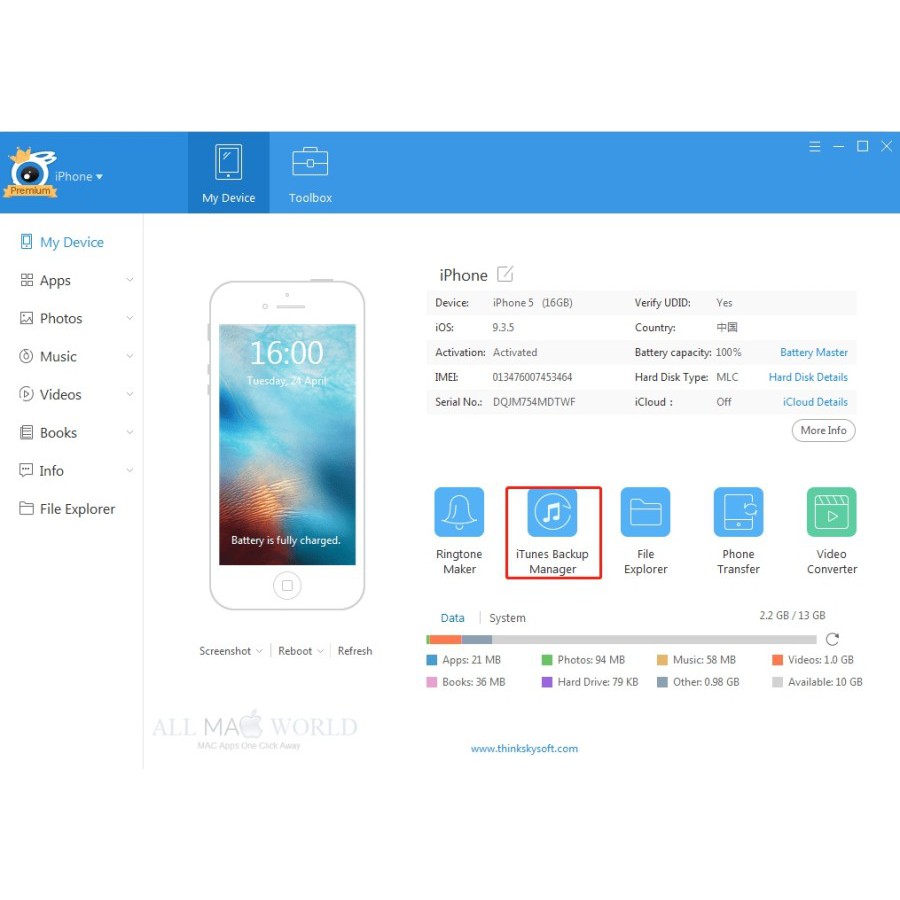Click the Activated status value
The image size is (900, 900).
click(x=515, y=352)
